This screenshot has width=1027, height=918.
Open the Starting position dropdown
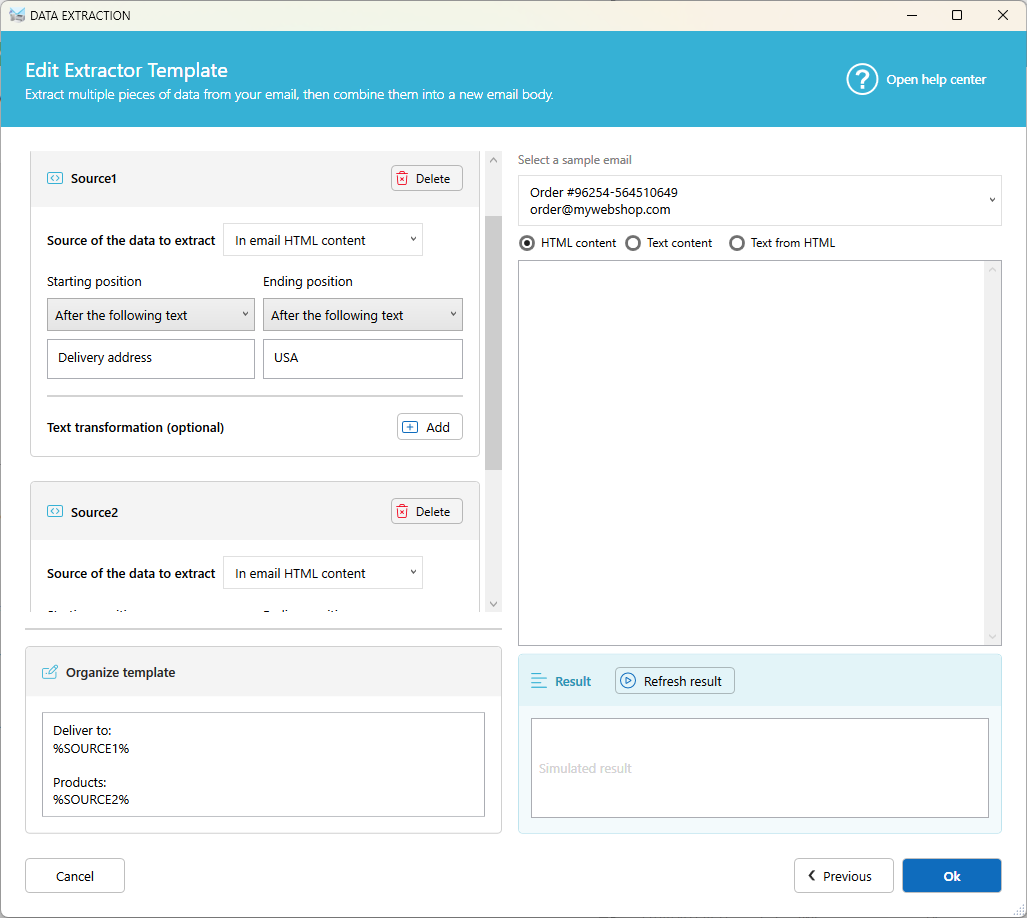click(x=151, y=315)
